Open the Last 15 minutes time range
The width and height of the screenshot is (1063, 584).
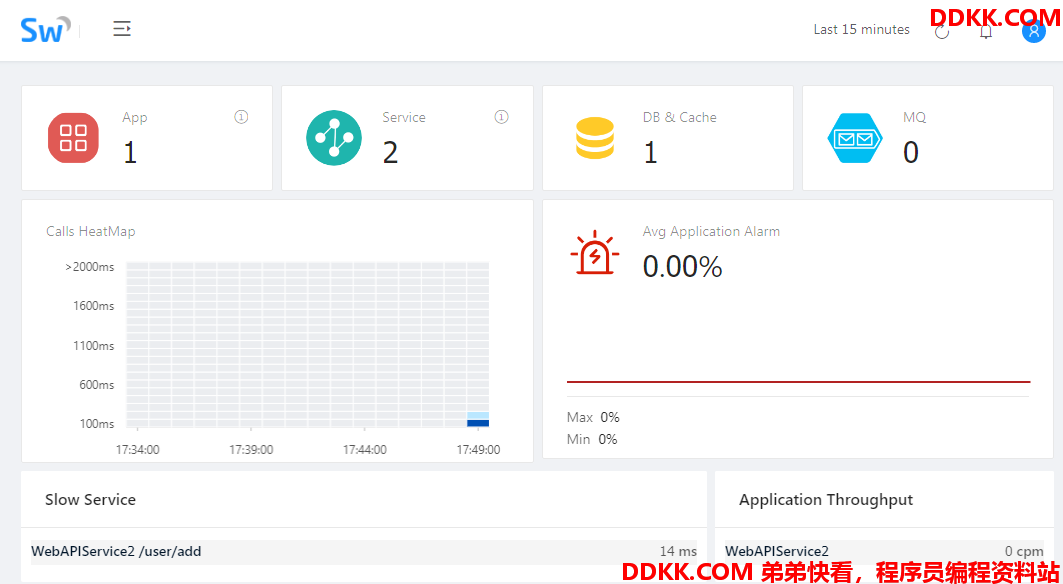[x=861, y=30]
